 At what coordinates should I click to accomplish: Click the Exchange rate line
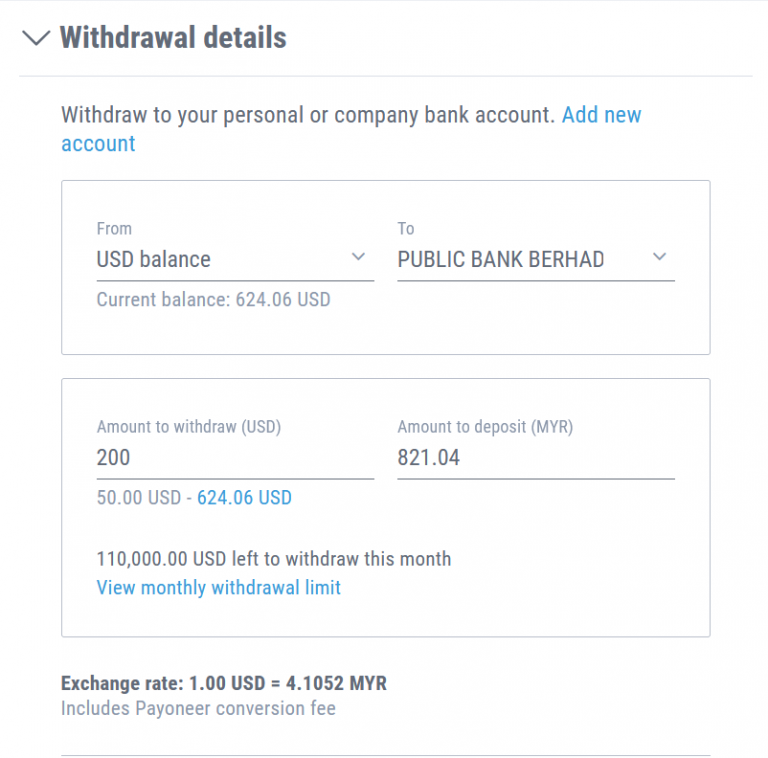224,684
